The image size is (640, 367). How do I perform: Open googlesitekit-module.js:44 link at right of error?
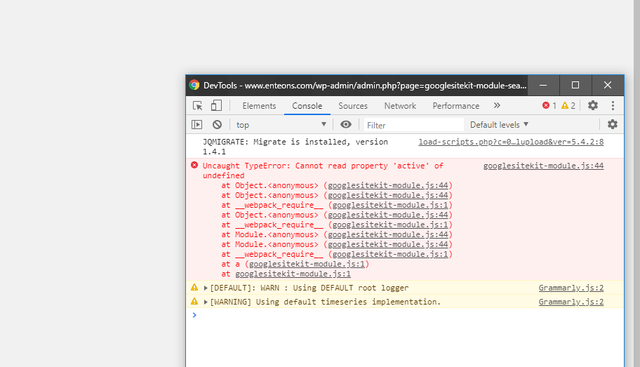tap(543, 166)
